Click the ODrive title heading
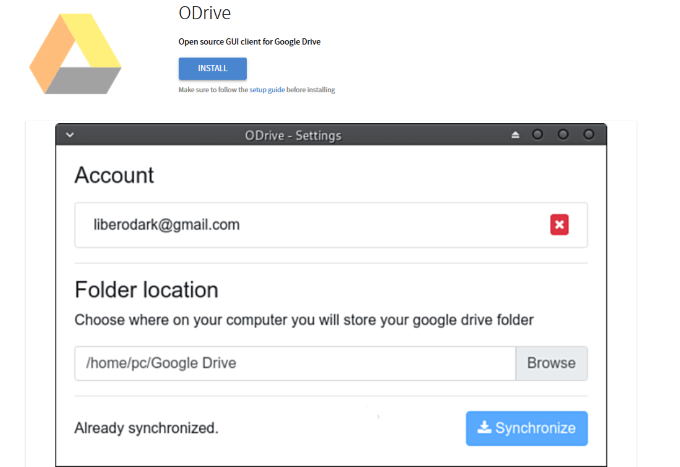The width and height of the screenshot is (680, 467). (205, 13)
